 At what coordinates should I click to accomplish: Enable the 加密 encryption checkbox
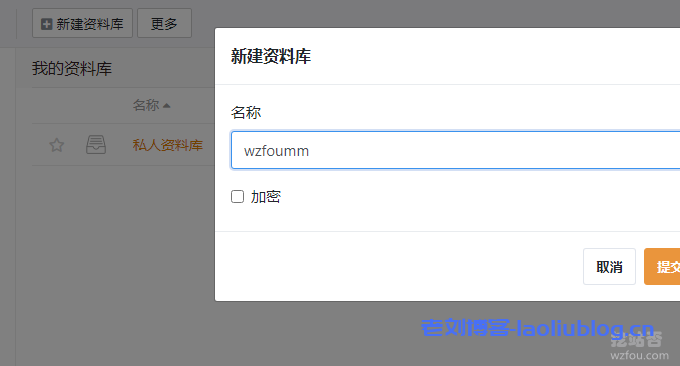click(237, 196)
